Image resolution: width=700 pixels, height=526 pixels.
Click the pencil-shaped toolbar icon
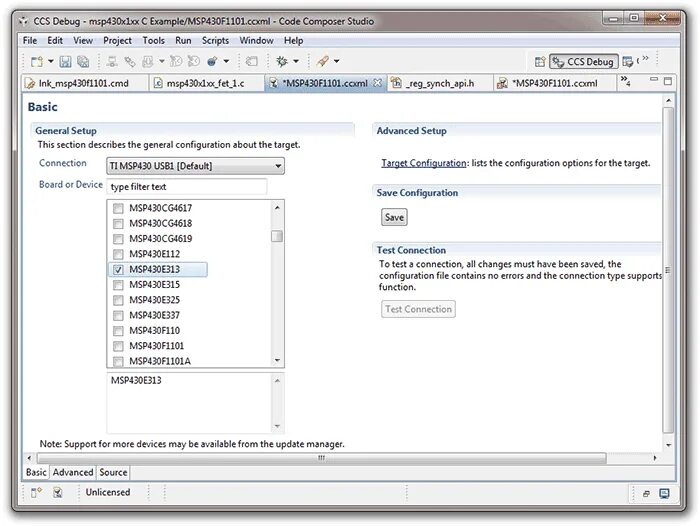pos(322,61)
